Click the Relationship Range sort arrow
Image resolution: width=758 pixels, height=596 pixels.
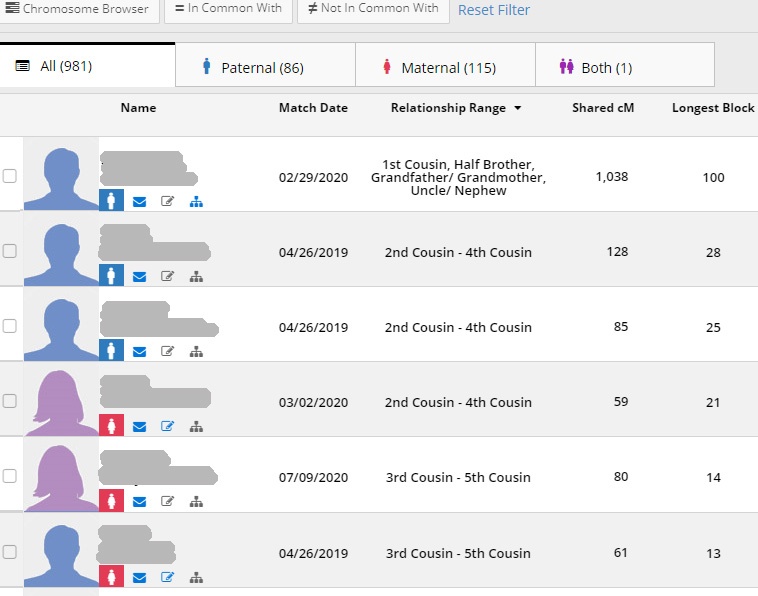[x=518, y=109]
